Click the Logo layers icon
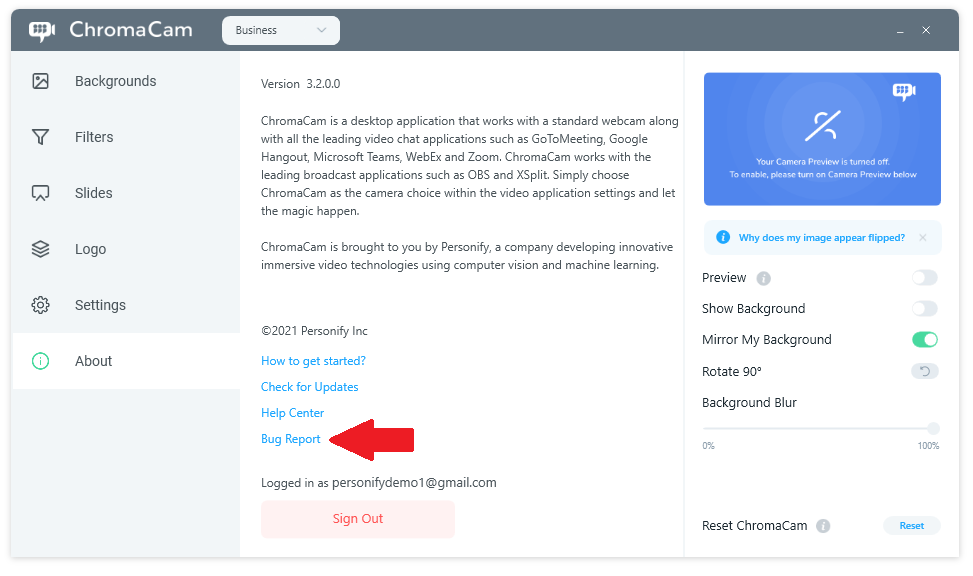This screenshot has height=576, width=973. coord(41,249)
